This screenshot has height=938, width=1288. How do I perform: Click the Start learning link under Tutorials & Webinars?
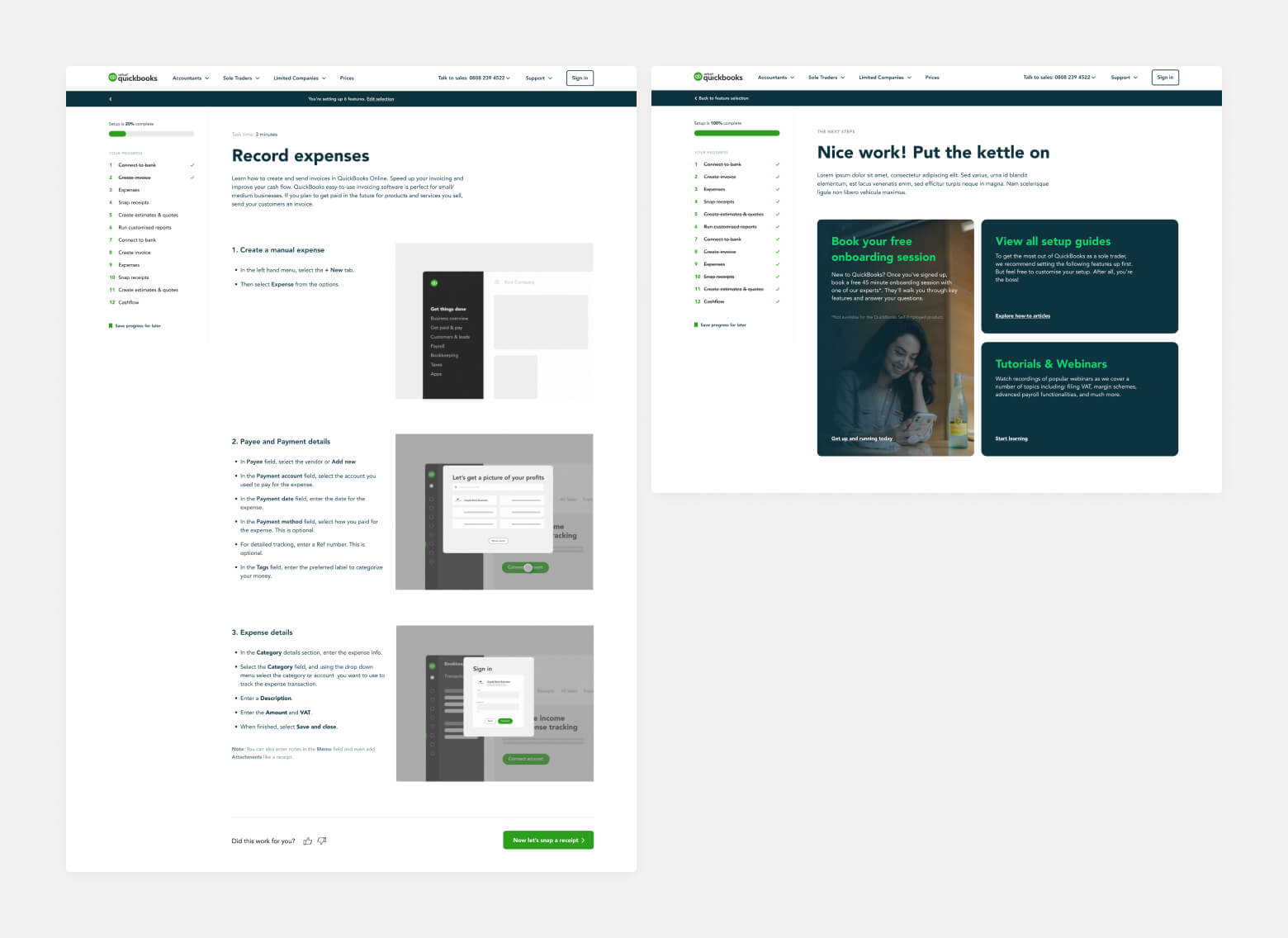(1011, 438)
